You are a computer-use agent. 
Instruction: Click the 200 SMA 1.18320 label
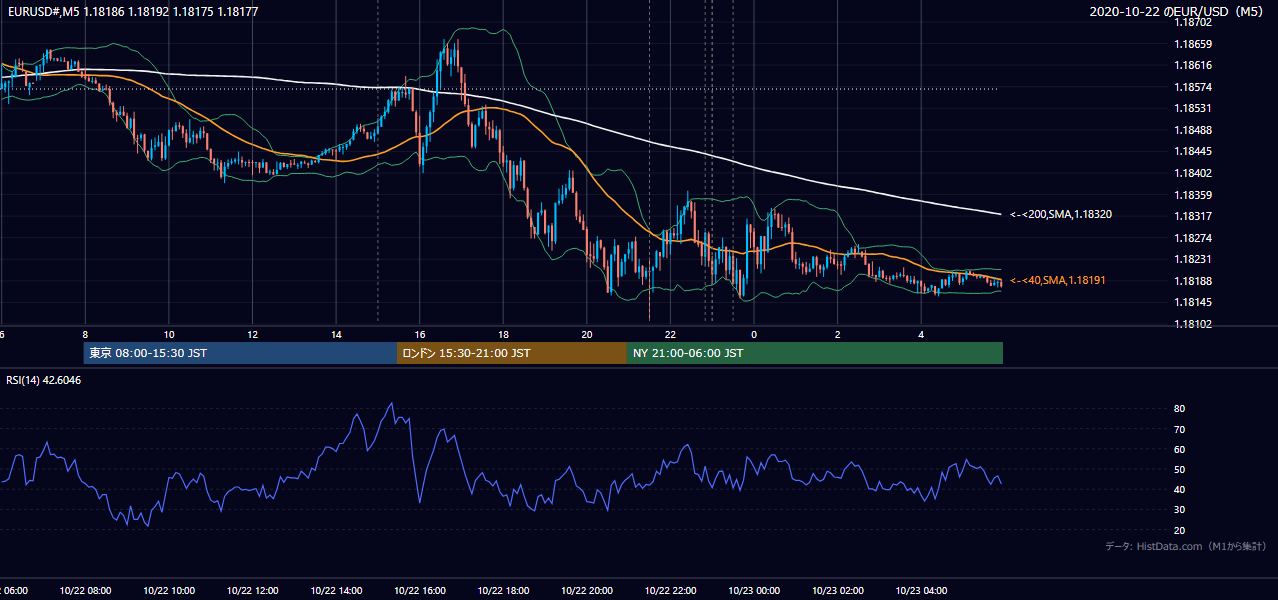[x=1060, y=214]
